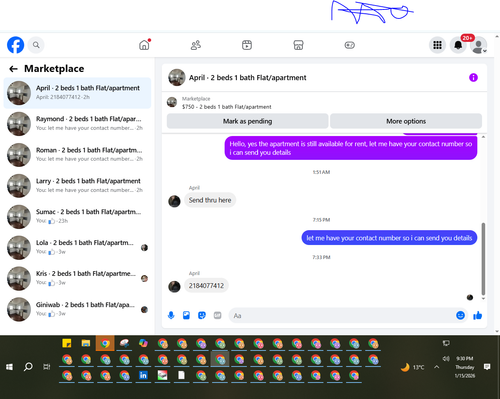Open the Gaming controller icon
This screenshot has height=399, width=500.
[349, 45]
